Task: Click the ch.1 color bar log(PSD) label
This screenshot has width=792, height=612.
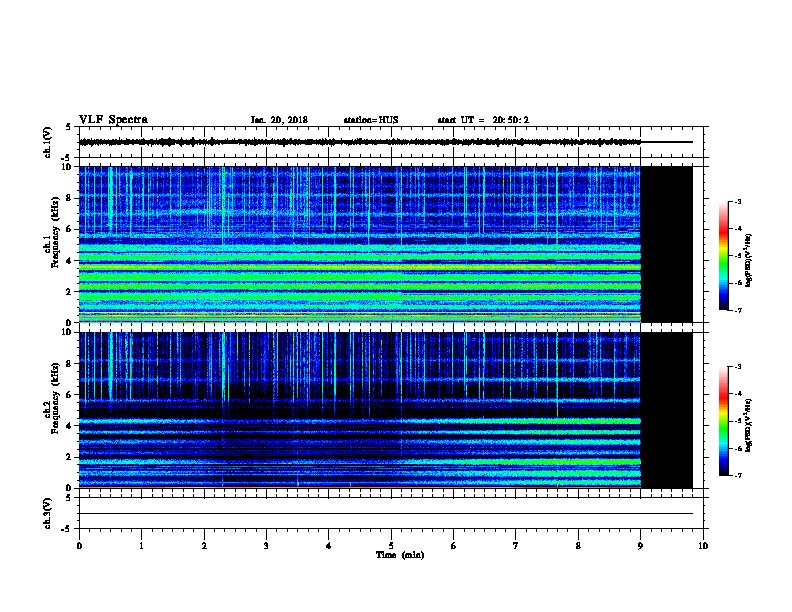Action: [x=748, y=260]
